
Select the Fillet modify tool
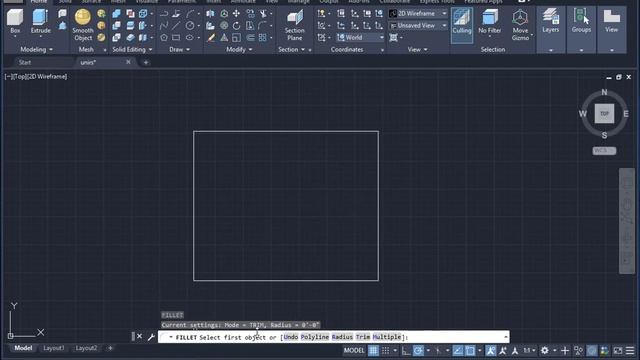point(262,26)
